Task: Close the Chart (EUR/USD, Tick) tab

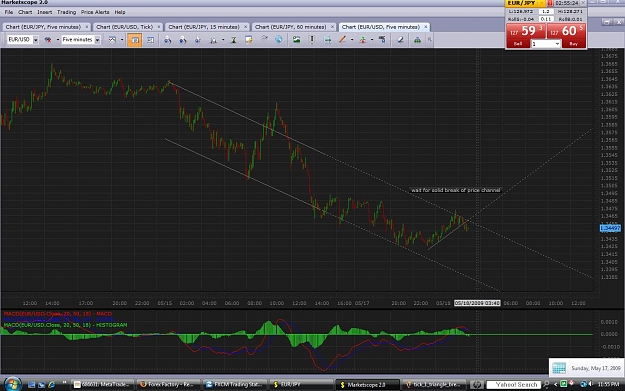Action: pyautogui.click(x=159, y=27)
